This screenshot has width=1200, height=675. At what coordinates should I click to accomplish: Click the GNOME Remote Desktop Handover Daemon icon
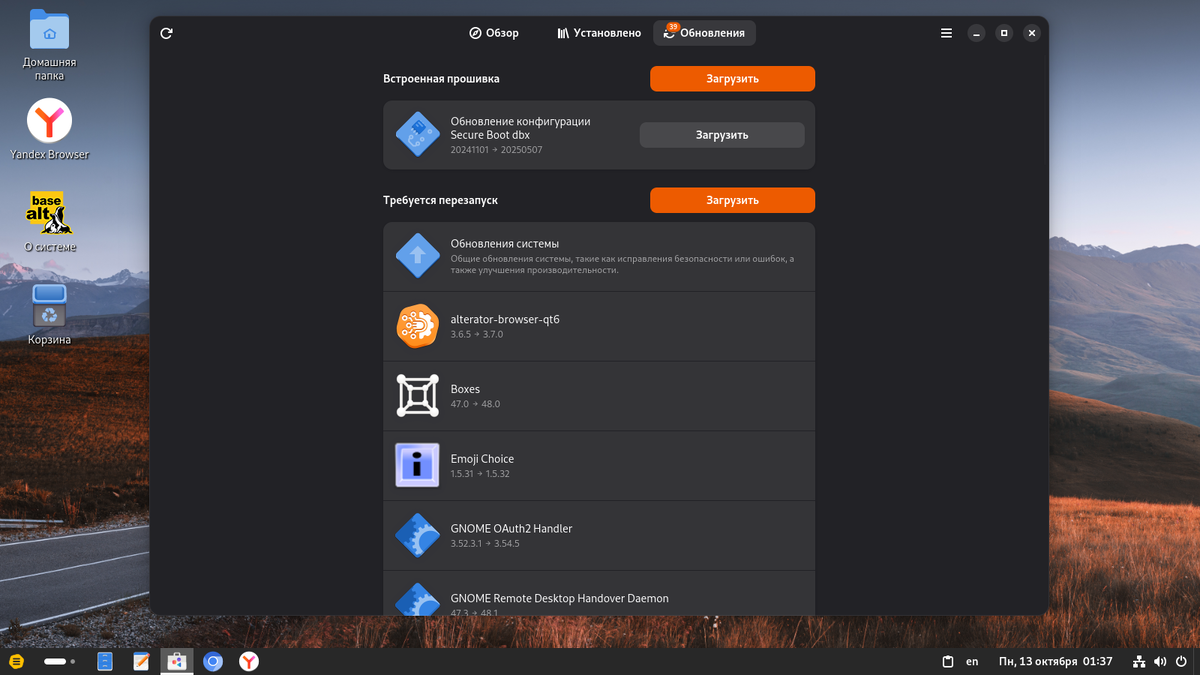(417, 600)
